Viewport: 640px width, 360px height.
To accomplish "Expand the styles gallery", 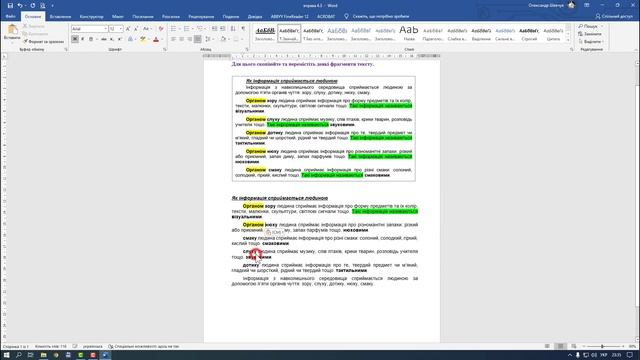I will (x=568, y=40).
